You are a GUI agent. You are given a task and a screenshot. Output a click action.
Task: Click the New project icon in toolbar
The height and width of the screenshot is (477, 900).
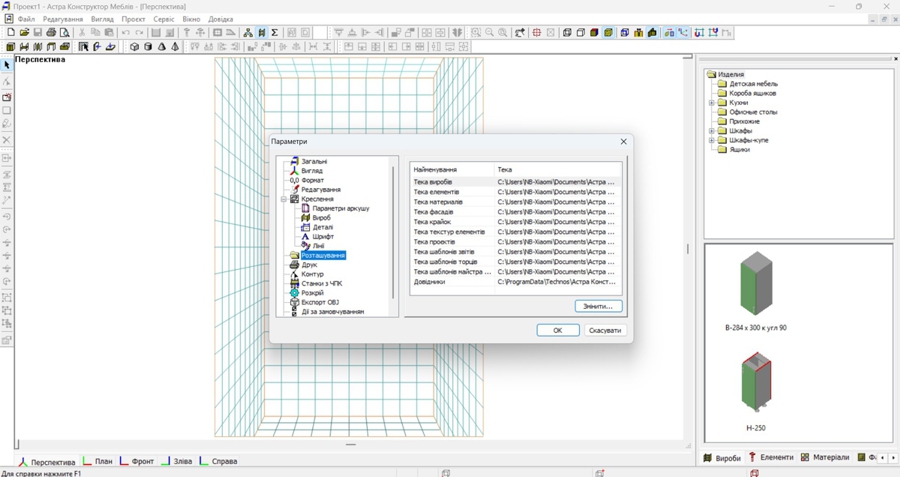click(10, 33)
